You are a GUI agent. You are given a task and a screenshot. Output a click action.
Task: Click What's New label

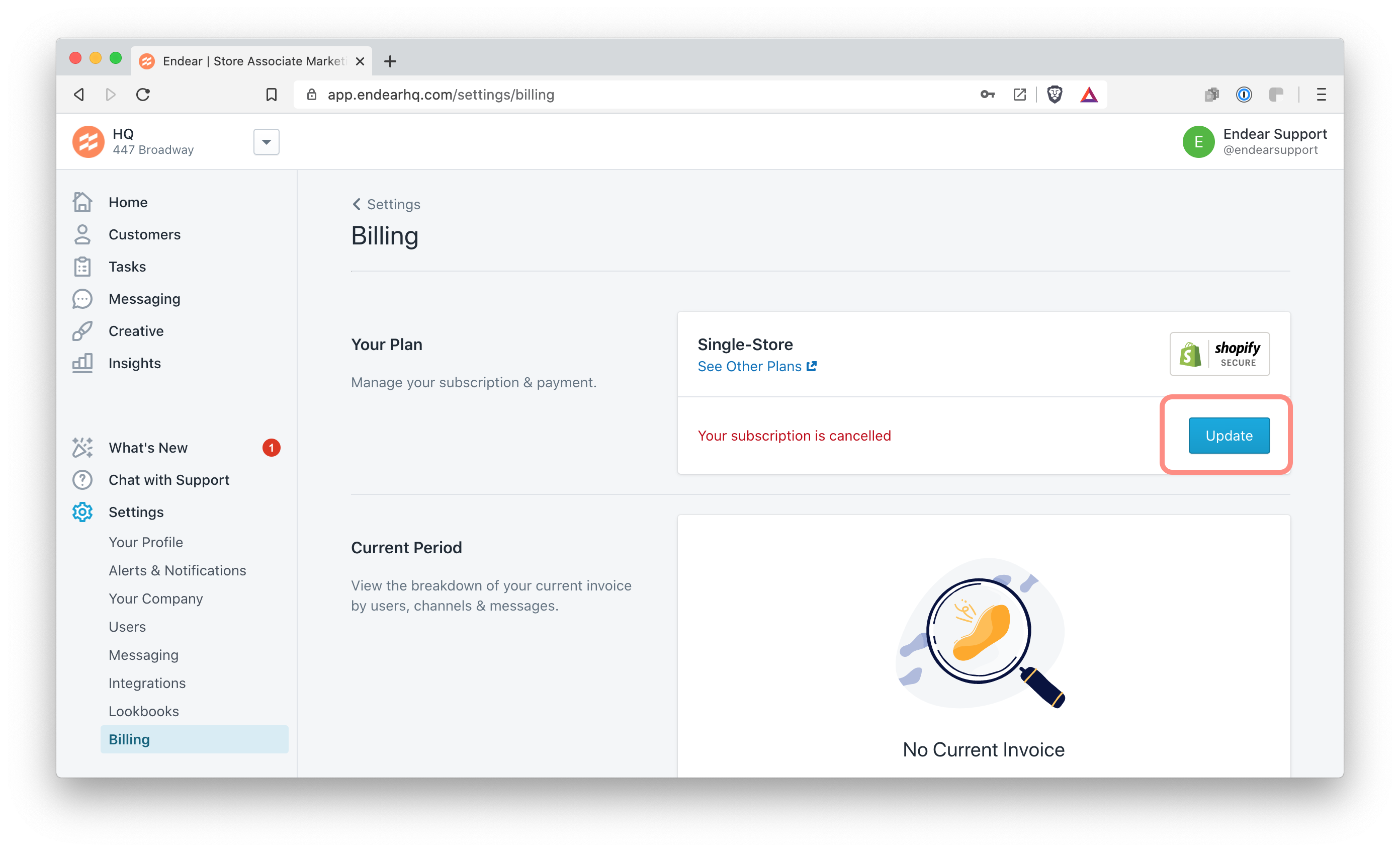(x=148, y=448)
